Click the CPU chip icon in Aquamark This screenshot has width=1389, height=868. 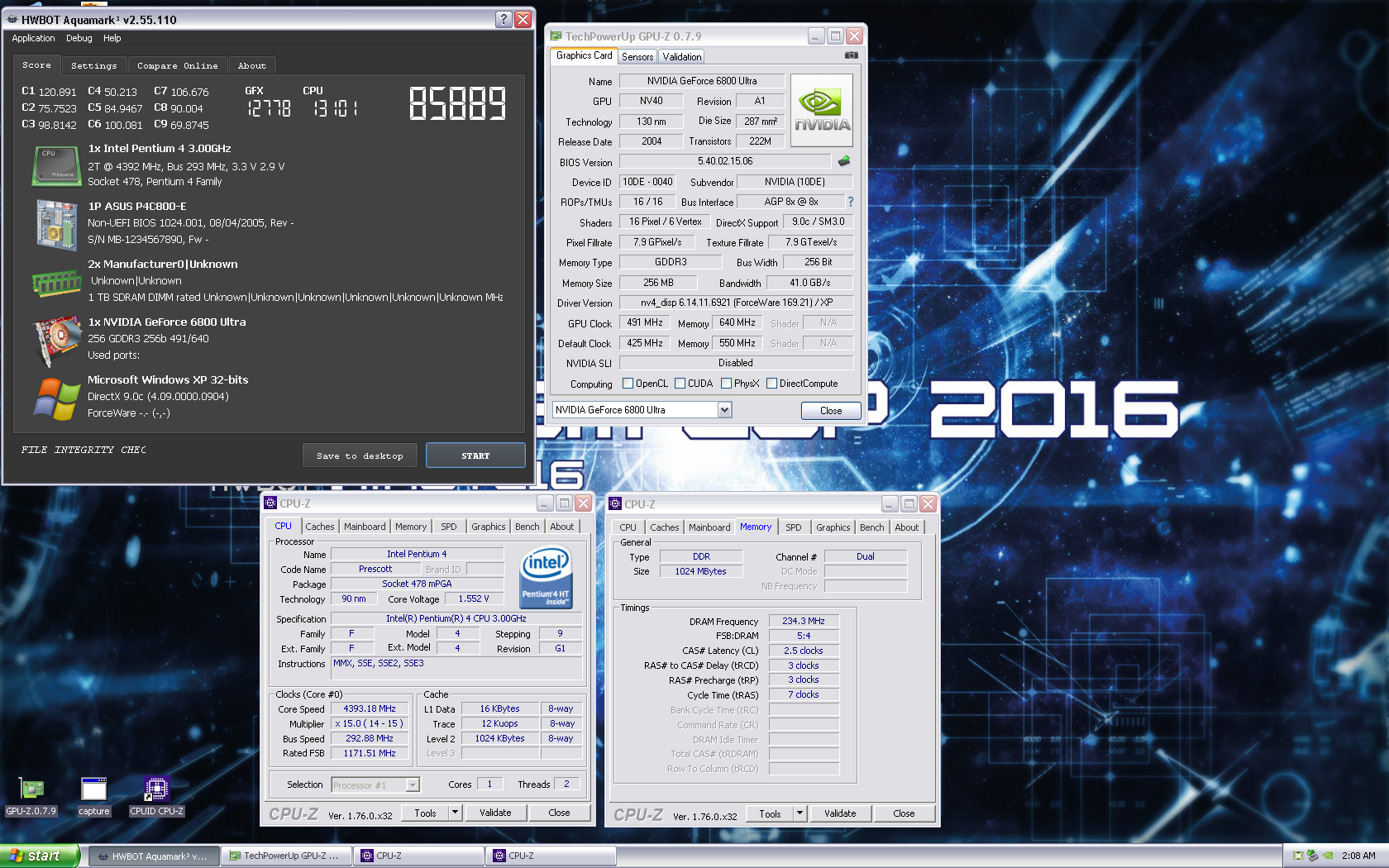[x=56, y=166]
